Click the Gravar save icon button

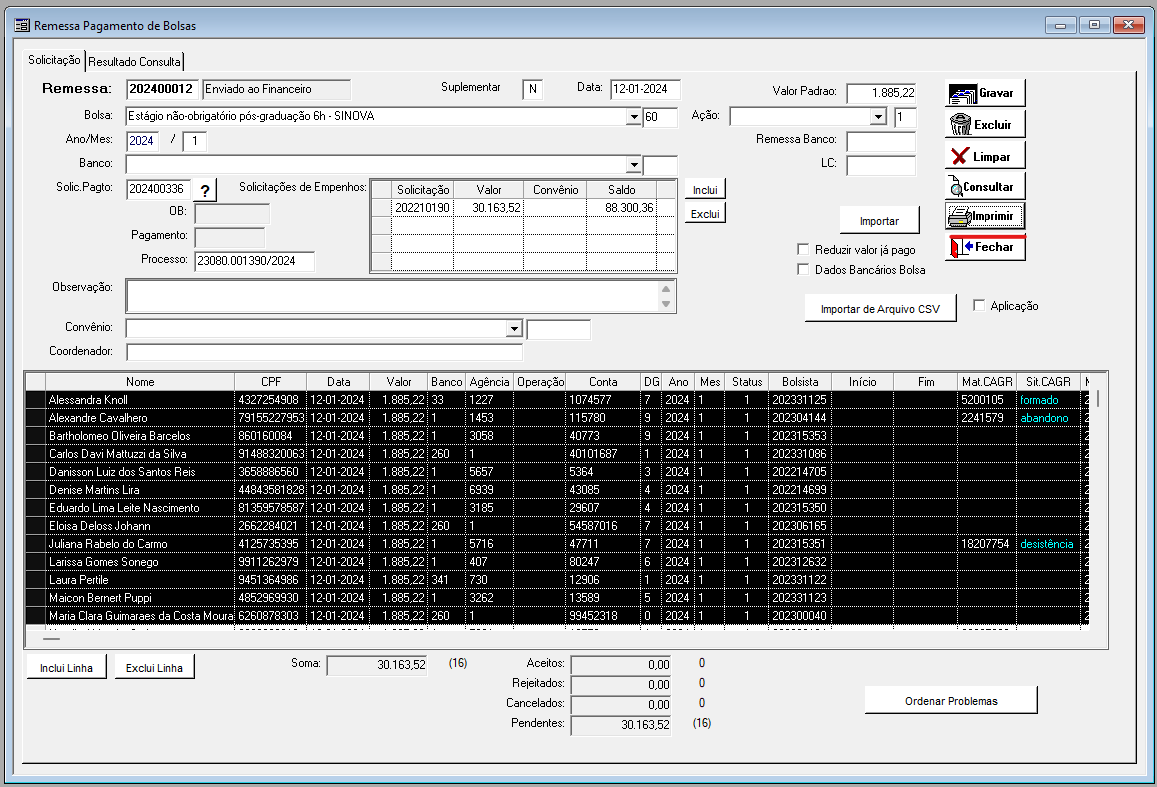click(x=962, y=93)
